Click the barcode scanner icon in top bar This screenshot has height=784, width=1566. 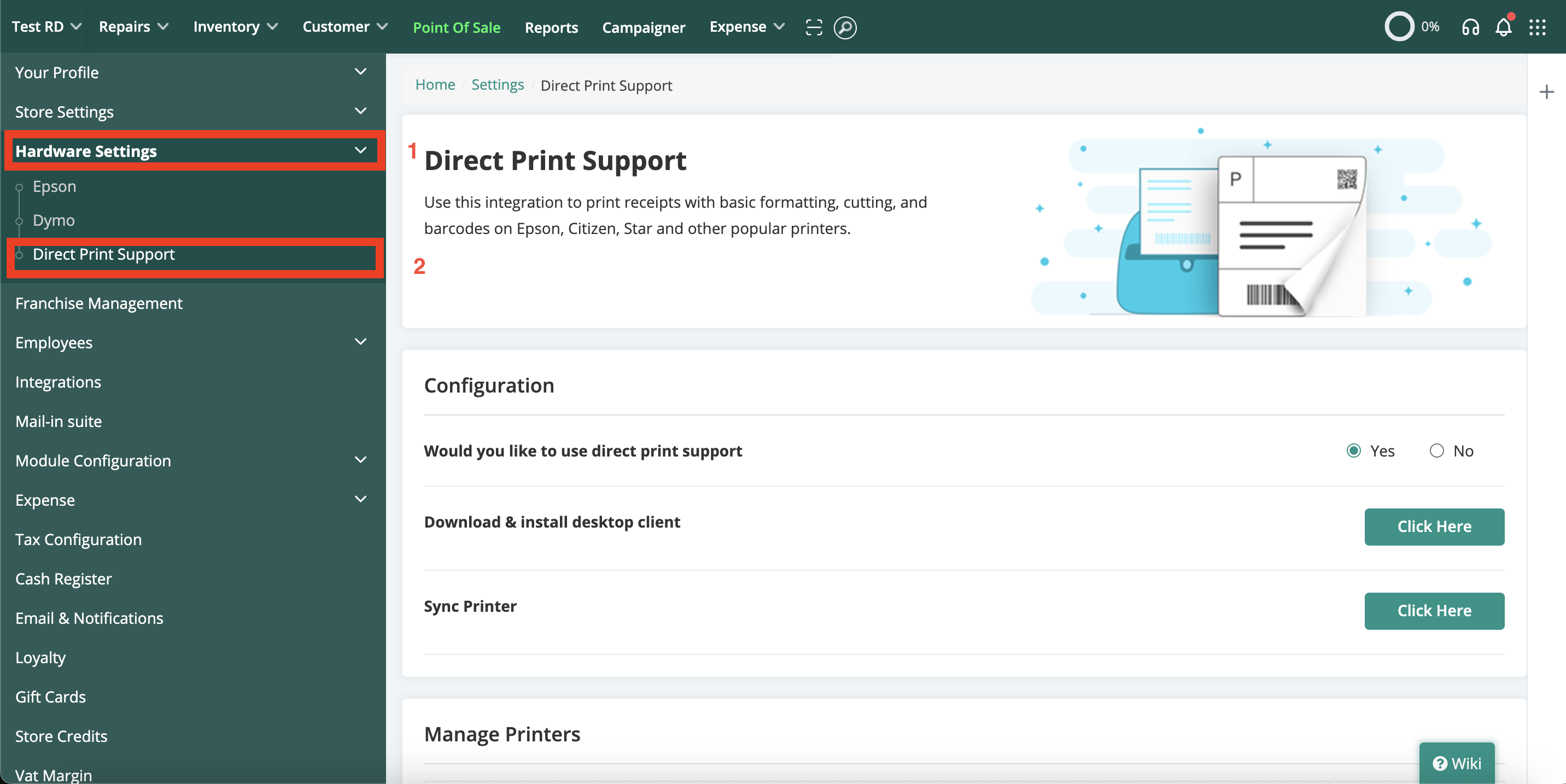click(x=814, y=27)
